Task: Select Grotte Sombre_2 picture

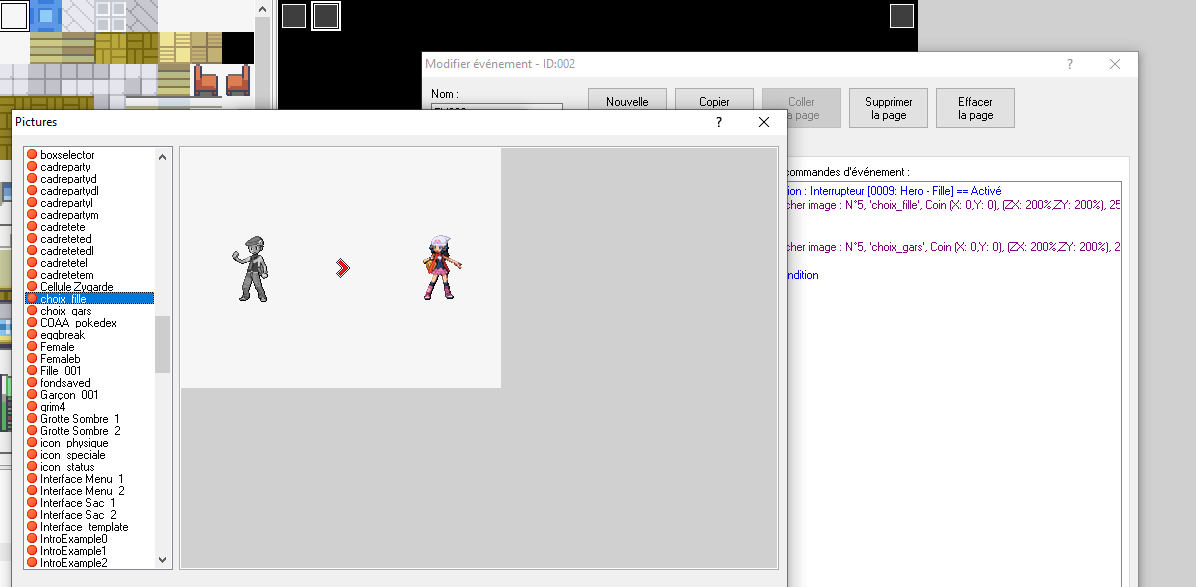Action: [80, 431]
